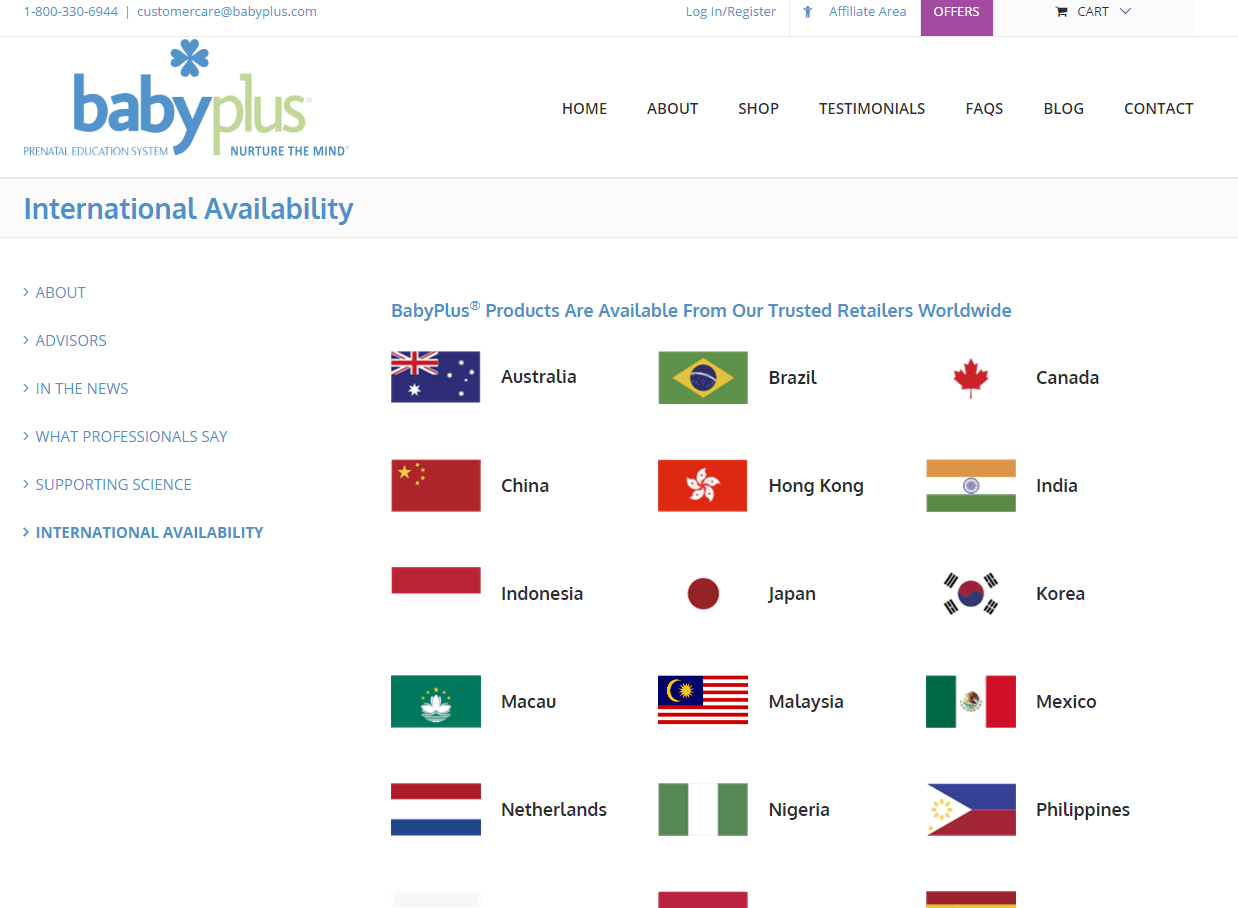Click the Korea country name
This screenshot has width=1238, height=908.
pos(1060,593)
